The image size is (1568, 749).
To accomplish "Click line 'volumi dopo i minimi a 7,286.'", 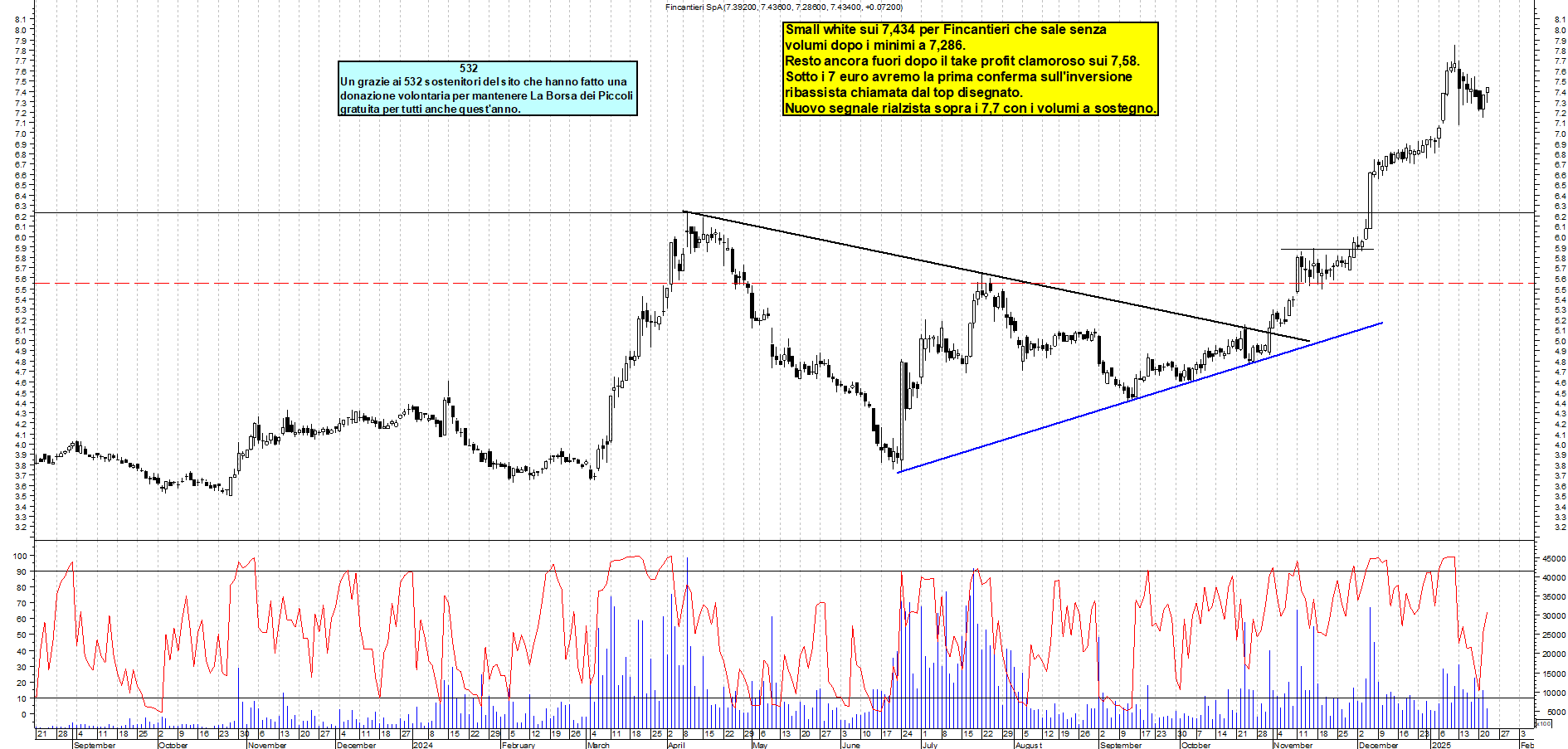I will pyautogui.click(x=875, y=46).
